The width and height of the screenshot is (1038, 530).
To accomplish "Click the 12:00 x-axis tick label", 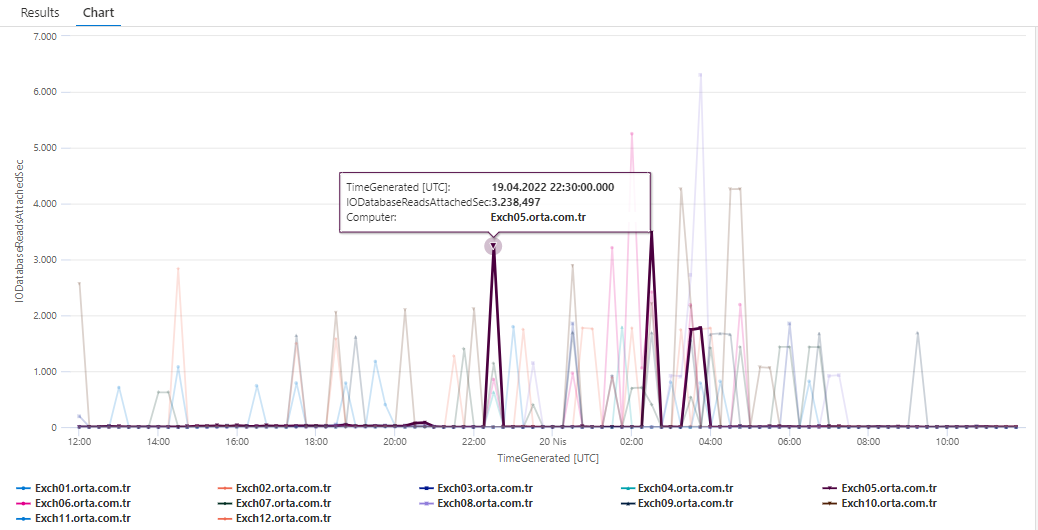I will coord(79,441).
